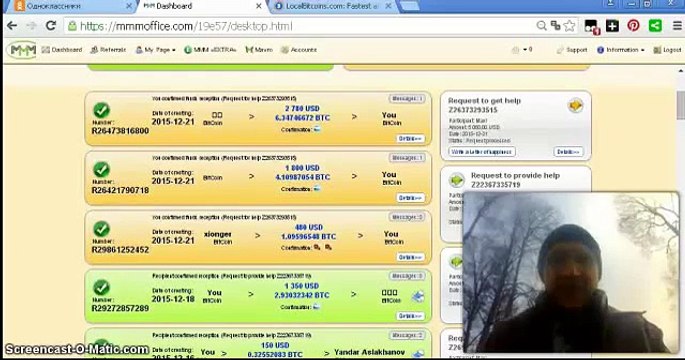Image resolution: width=685 pixels, height=360 pixels.
Task: Open the Mavro nav item
Action: click(x=259, y=50)
